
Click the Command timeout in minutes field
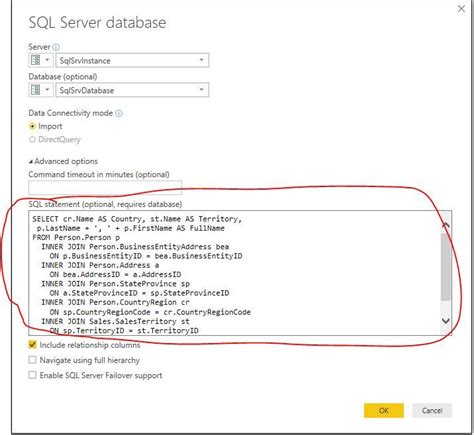coord(105,188)
